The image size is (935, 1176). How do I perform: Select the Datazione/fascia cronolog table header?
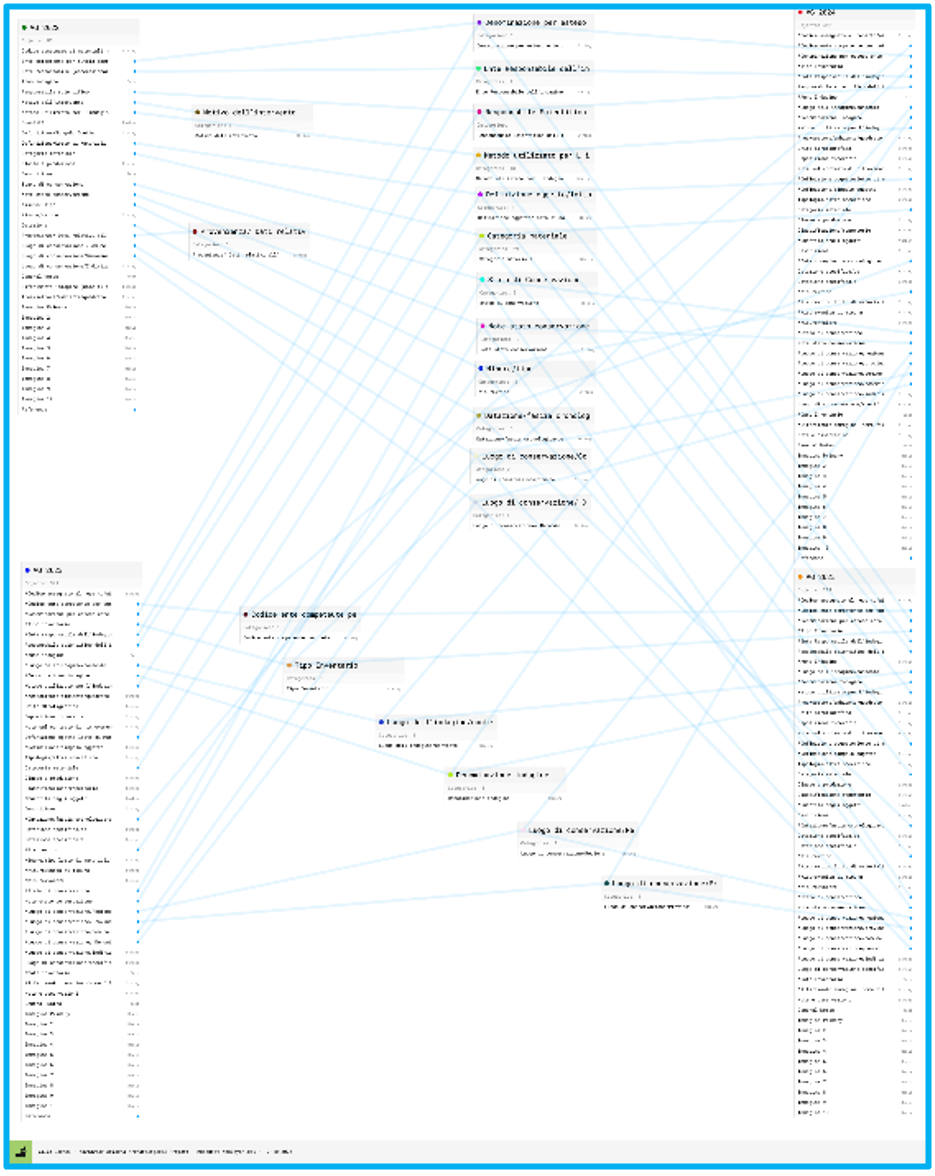pyautogui.click(x=537, y=415)
